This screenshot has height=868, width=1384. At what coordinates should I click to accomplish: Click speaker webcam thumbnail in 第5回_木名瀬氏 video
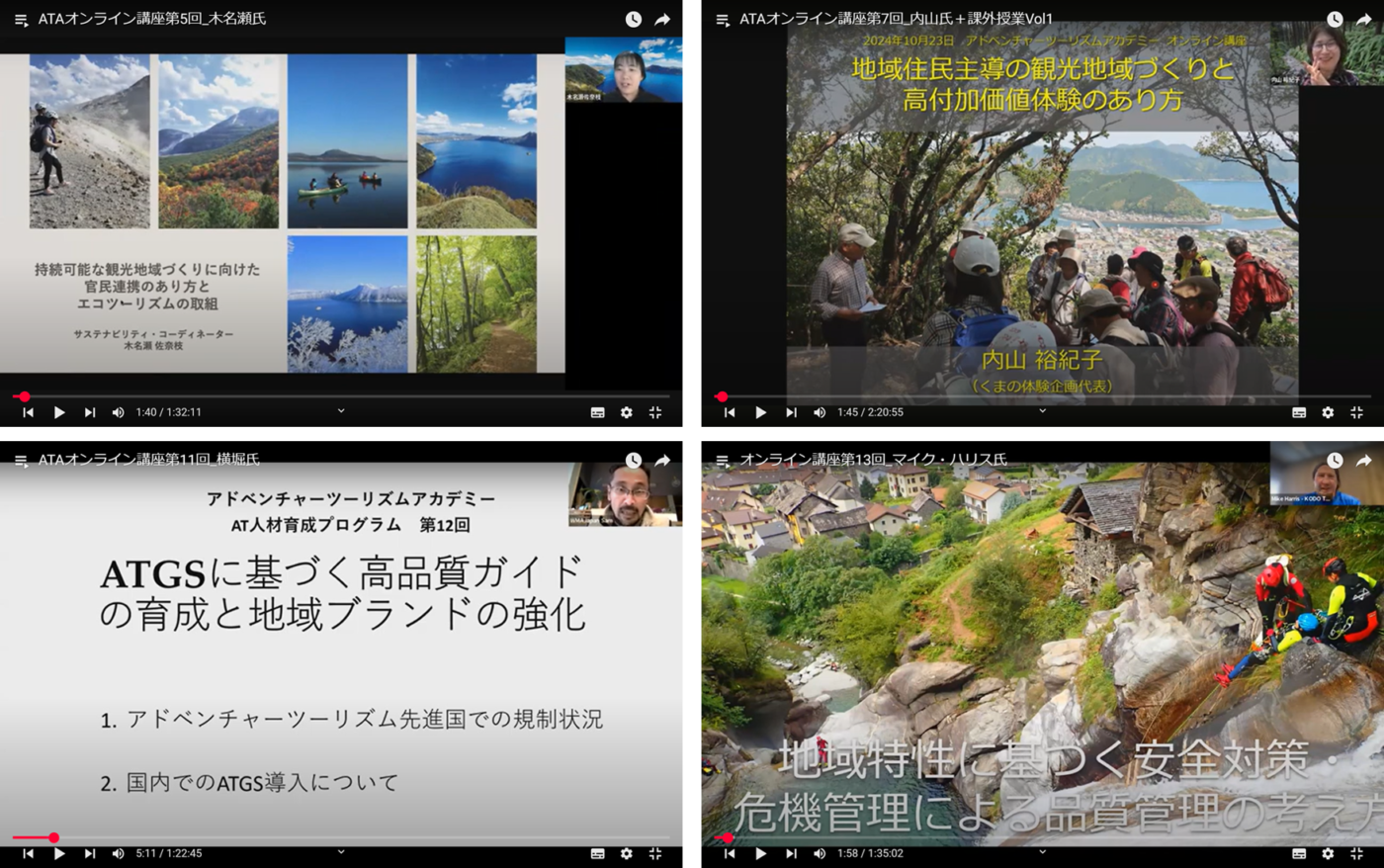[x=624, y=70]
